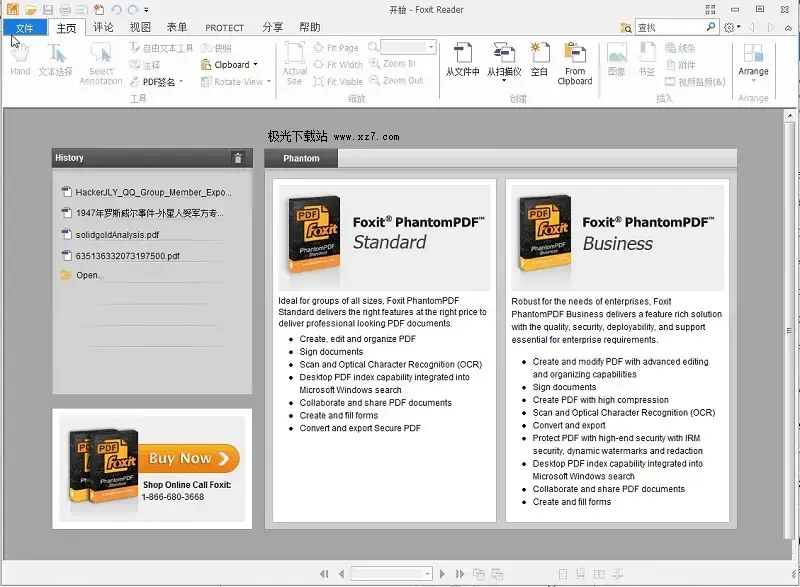Screen dimensions: 800x587
Task: Expand the customize quick access toolbar arrow
Action: click(146, 10)
